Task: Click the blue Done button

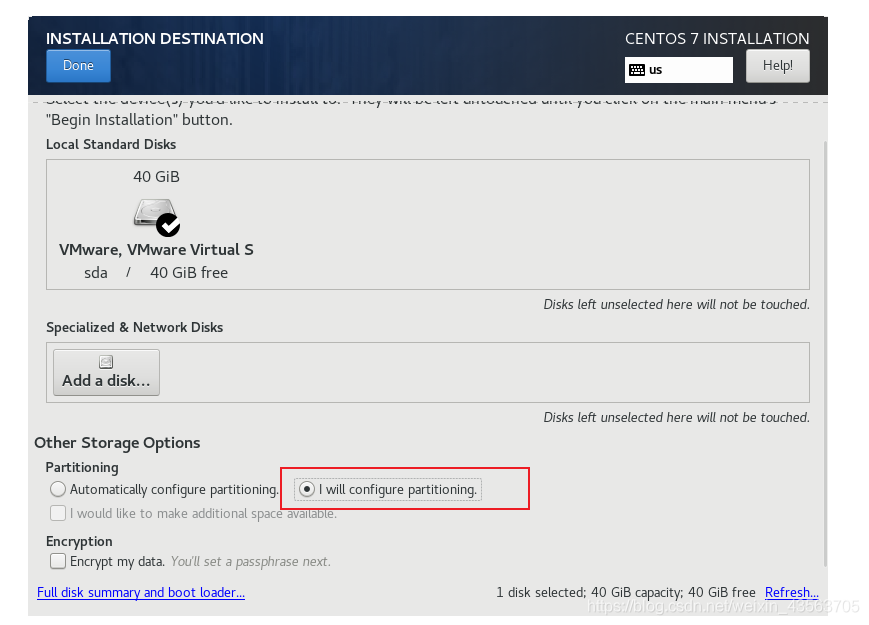Action: [x=78, y=66]
